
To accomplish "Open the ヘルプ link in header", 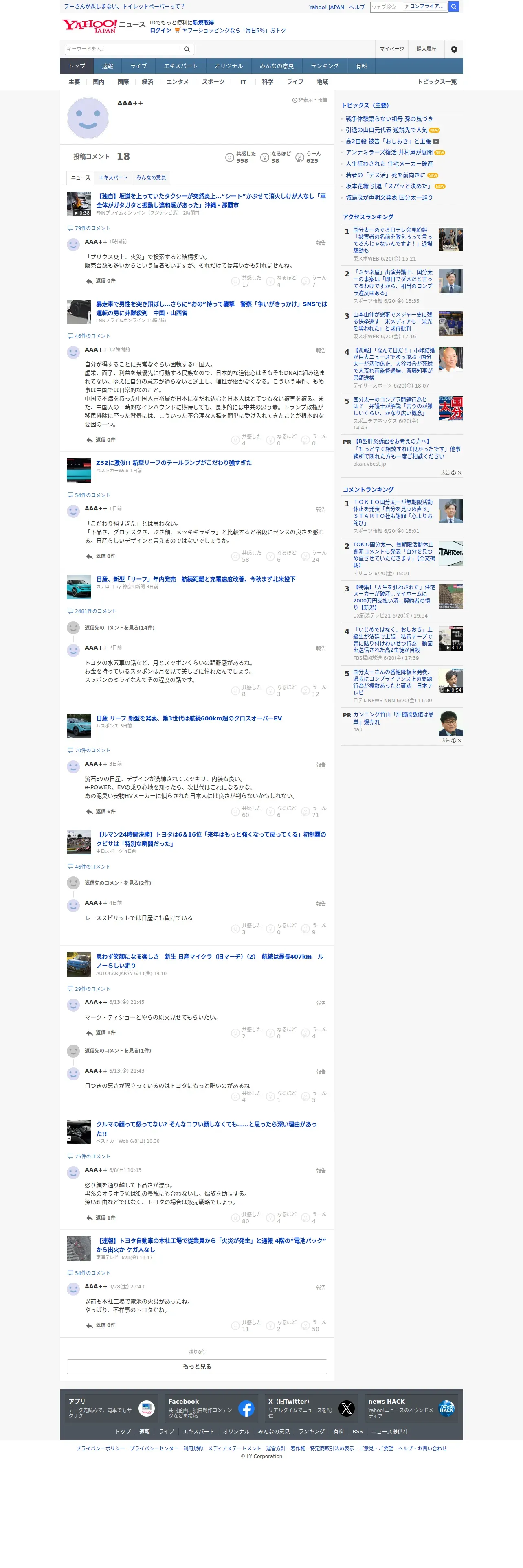I will pos(357,7).
